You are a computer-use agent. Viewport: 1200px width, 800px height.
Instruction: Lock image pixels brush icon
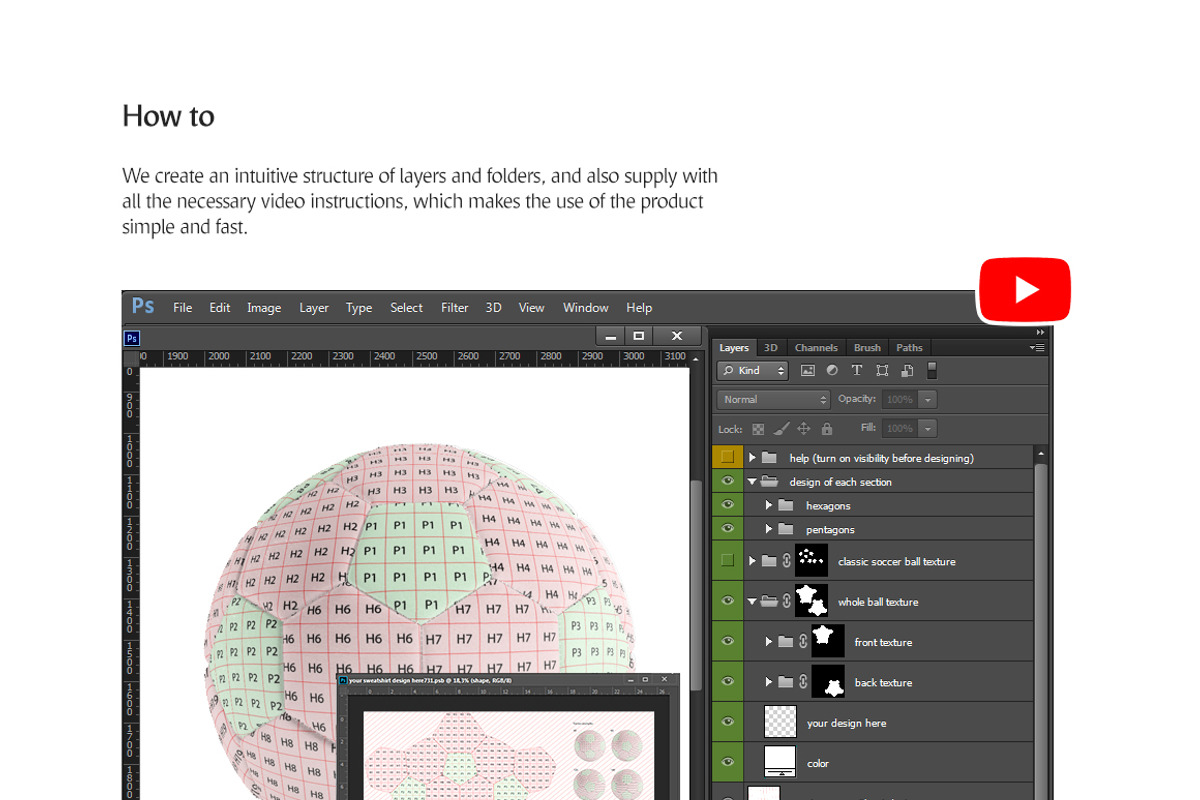click(x=781, y=428)
